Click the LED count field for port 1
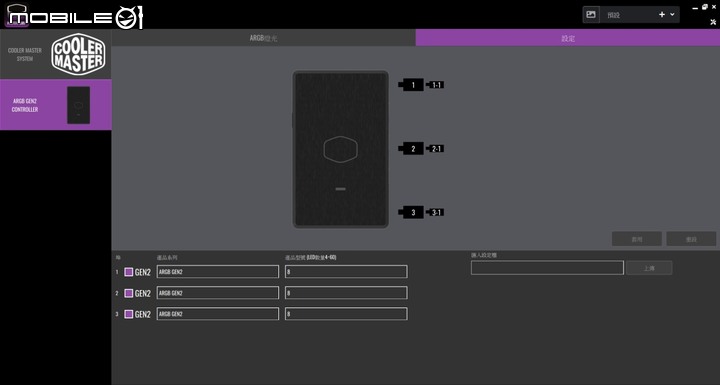 click(x=346, y=272)
